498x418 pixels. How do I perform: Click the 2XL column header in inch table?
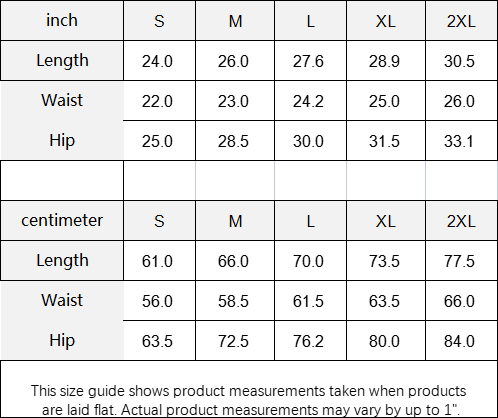461,21
